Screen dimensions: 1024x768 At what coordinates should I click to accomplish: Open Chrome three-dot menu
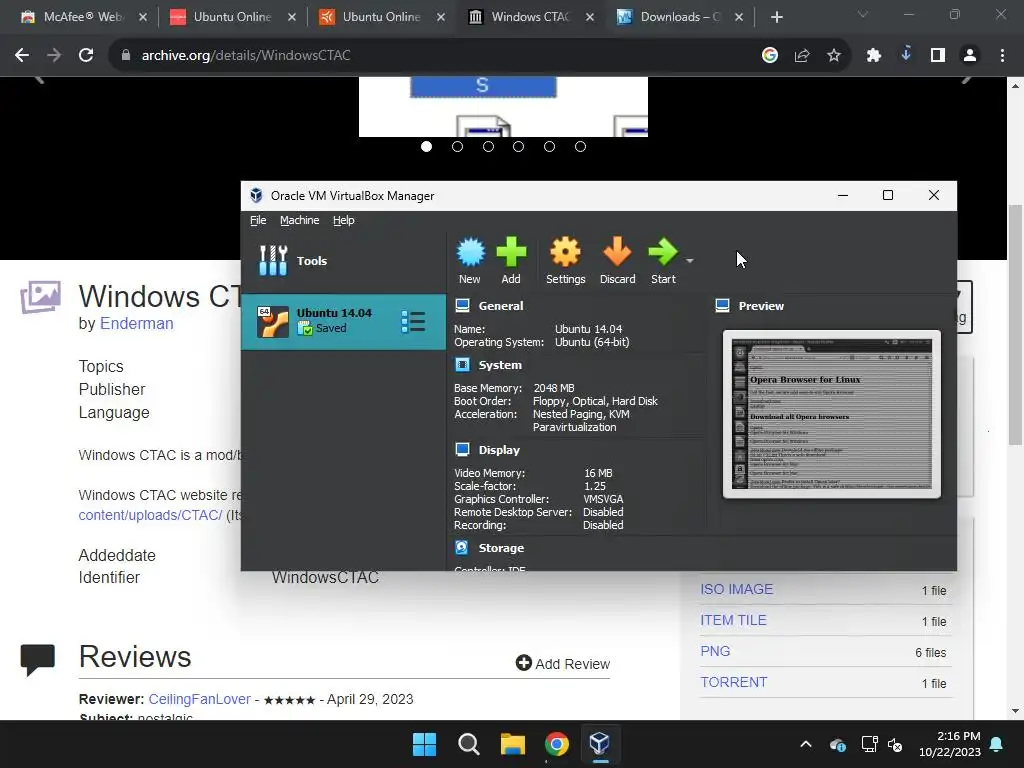(x=1002, y=56)
